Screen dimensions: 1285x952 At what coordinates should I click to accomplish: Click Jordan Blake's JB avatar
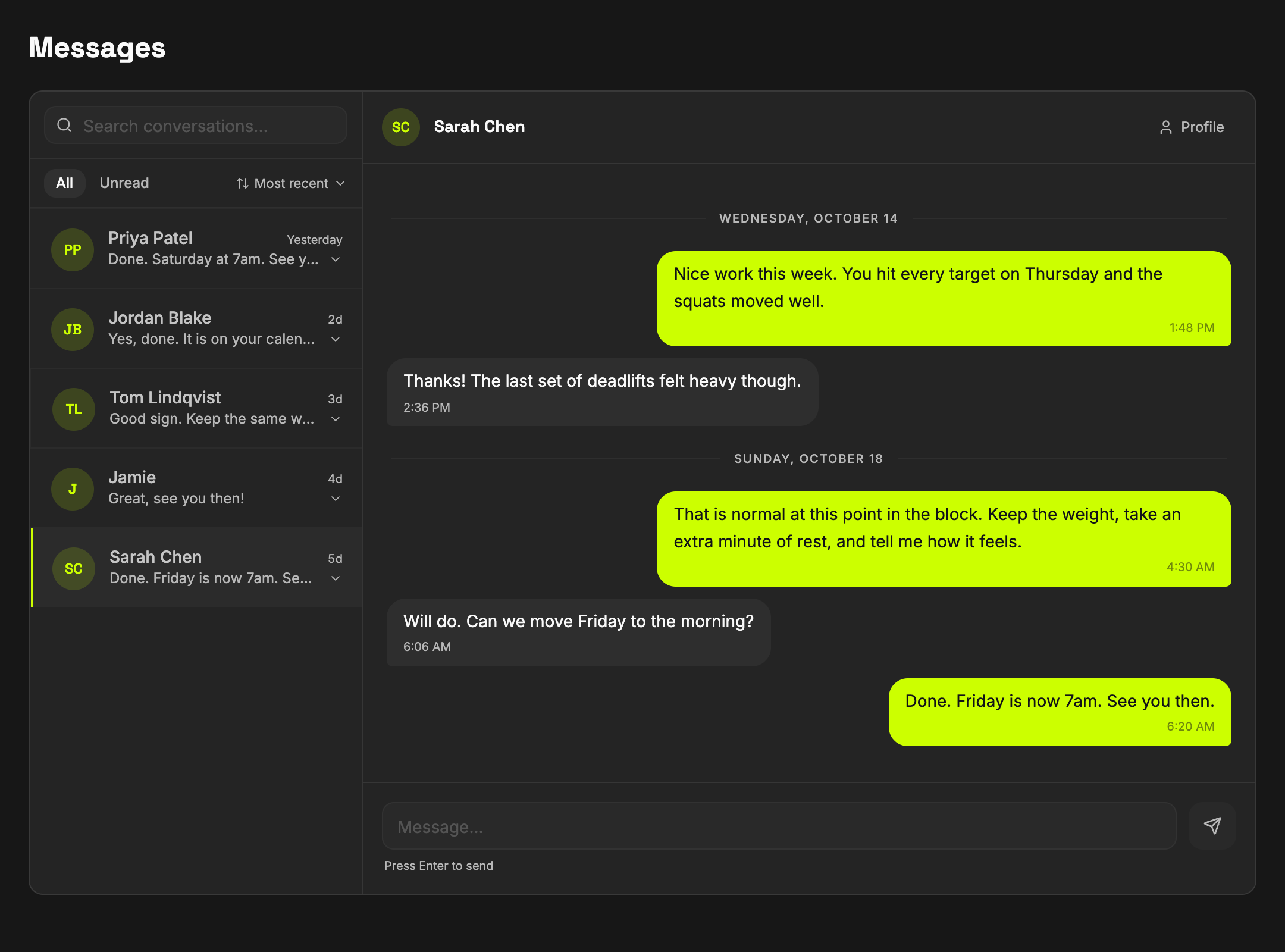point(73,330)
